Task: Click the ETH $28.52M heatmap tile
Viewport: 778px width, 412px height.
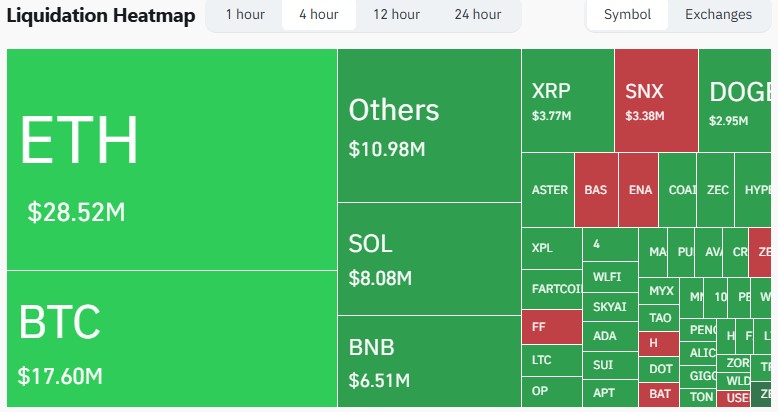Action: pos(171,160)
